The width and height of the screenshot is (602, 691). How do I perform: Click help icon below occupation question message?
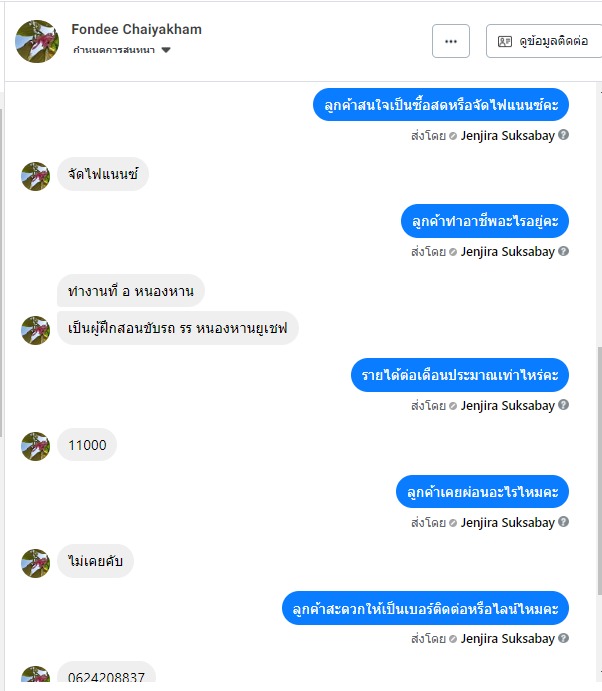pos(563,251)
